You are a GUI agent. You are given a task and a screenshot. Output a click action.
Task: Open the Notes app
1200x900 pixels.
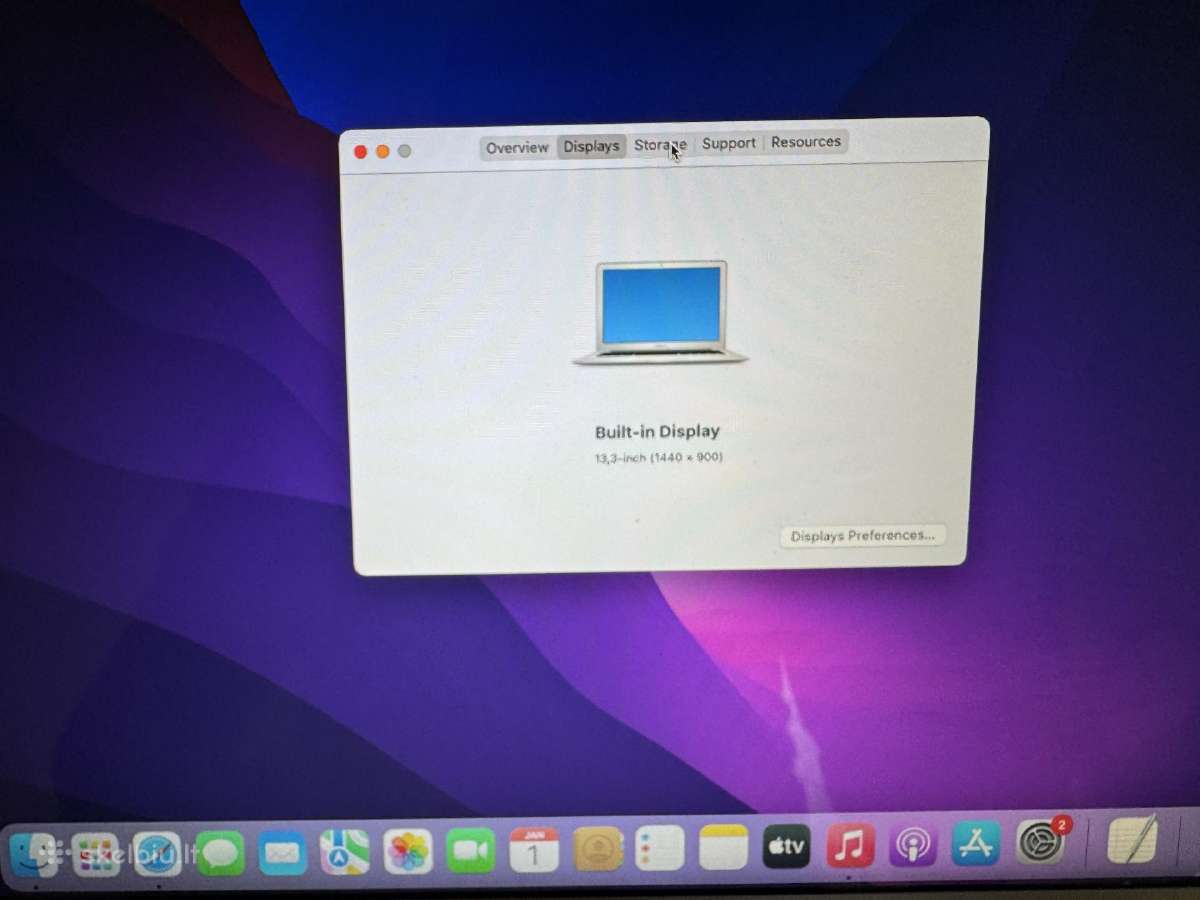[723, 849]
